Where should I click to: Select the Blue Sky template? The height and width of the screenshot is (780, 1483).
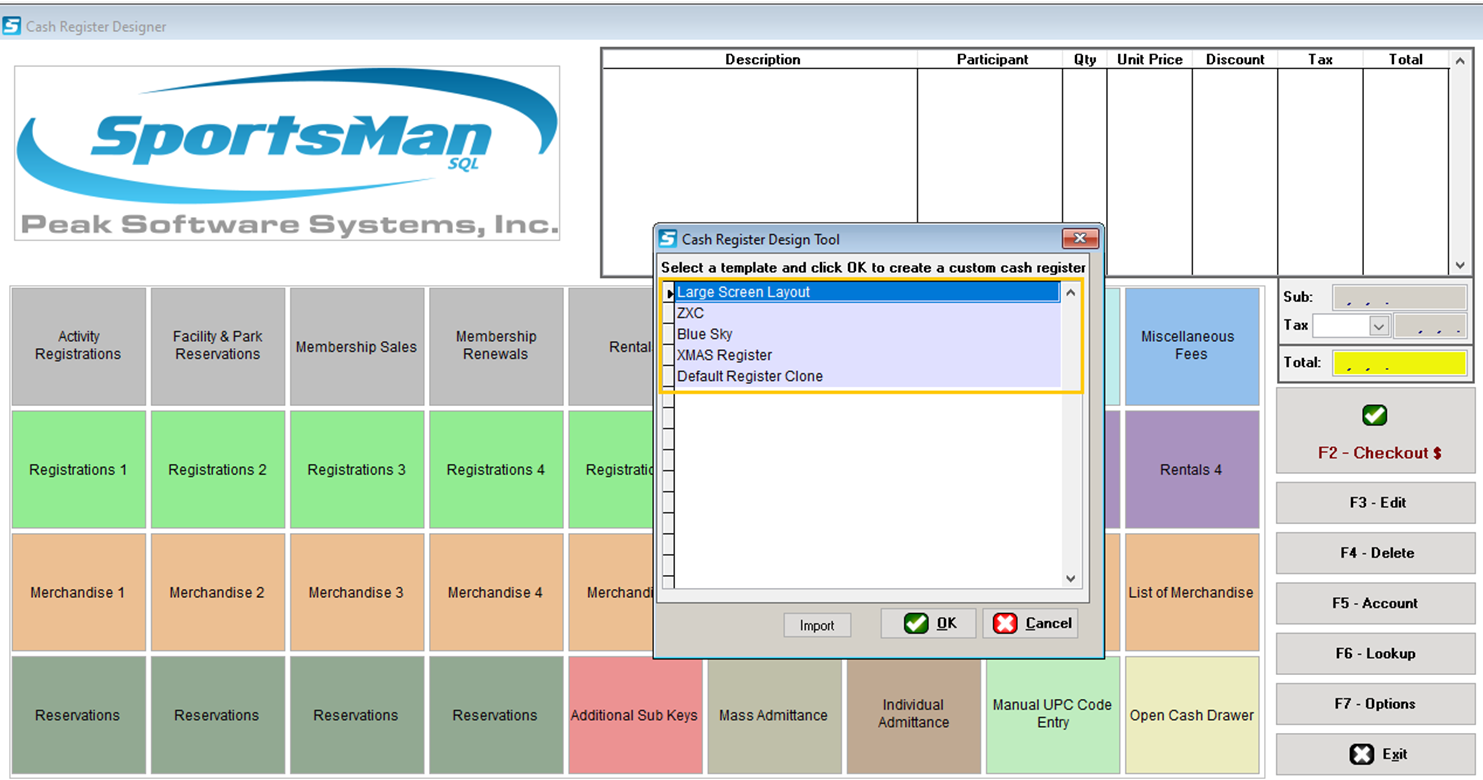click(705, 334)
